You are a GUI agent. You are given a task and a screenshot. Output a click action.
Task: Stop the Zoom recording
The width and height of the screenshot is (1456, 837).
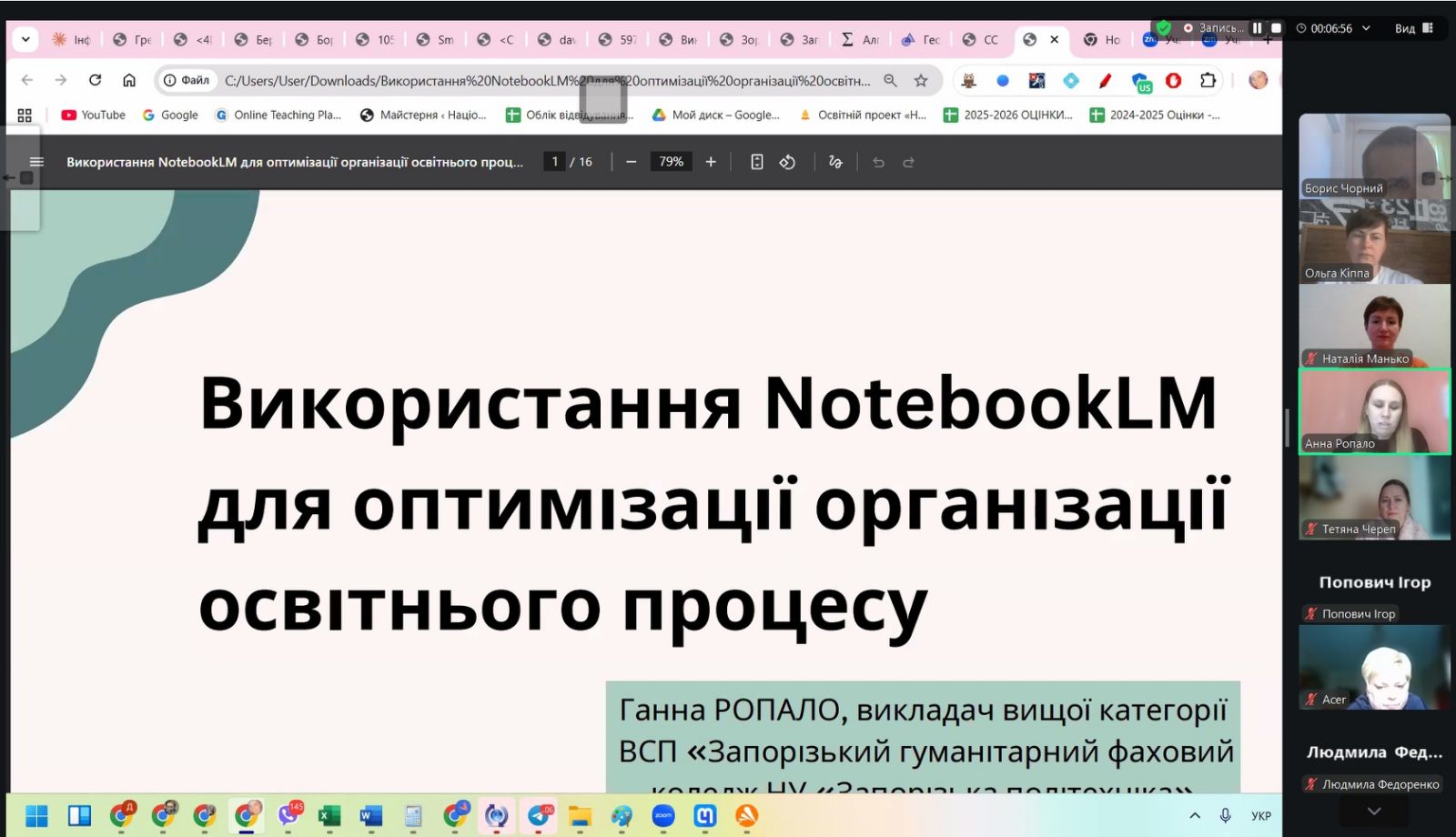pos(1276,28)
